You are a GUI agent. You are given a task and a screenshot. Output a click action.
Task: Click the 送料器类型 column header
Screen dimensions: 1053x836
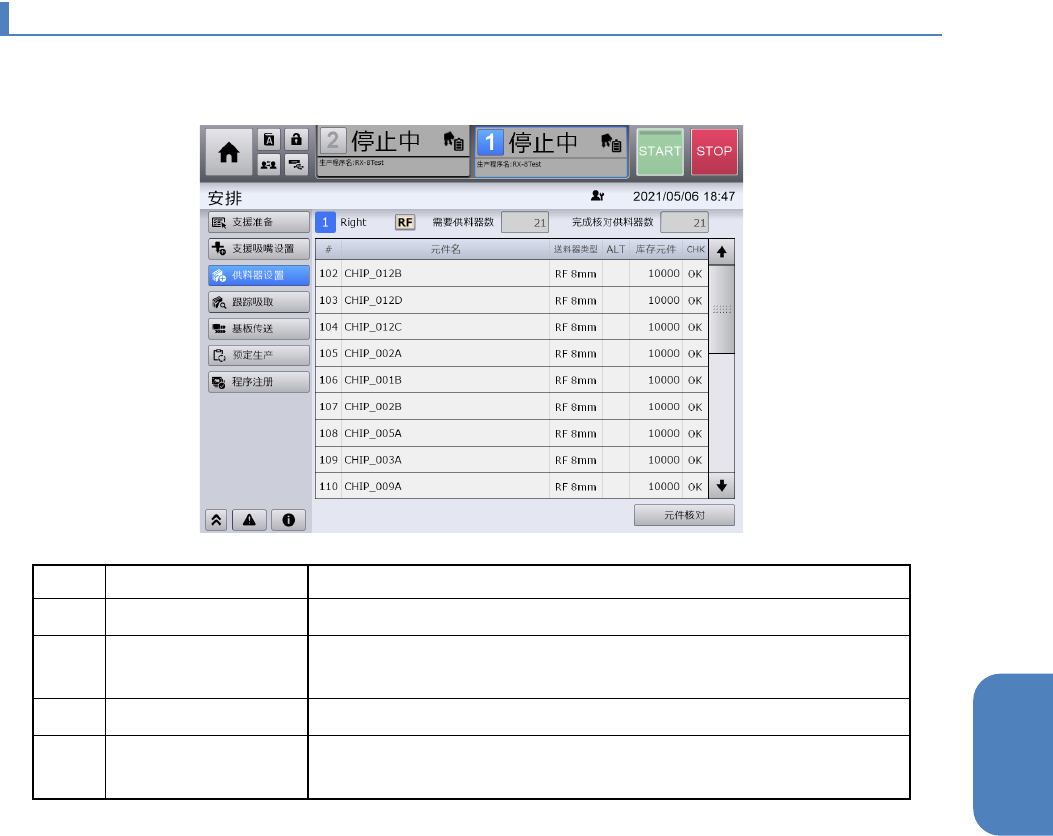[576, 249]
